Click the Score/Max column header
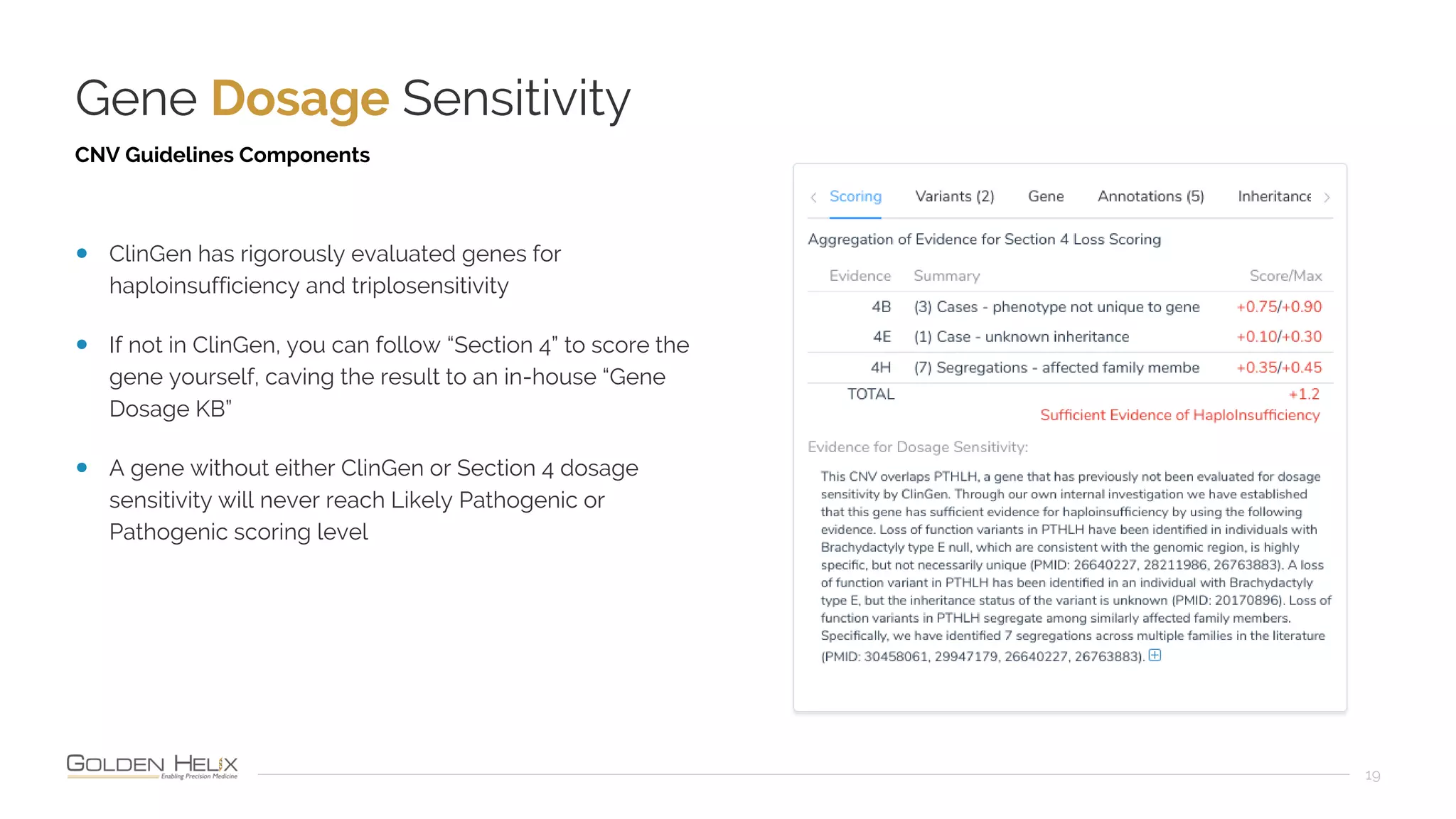This screenshot has height=819, width=1456. [x=1285, y=276]
